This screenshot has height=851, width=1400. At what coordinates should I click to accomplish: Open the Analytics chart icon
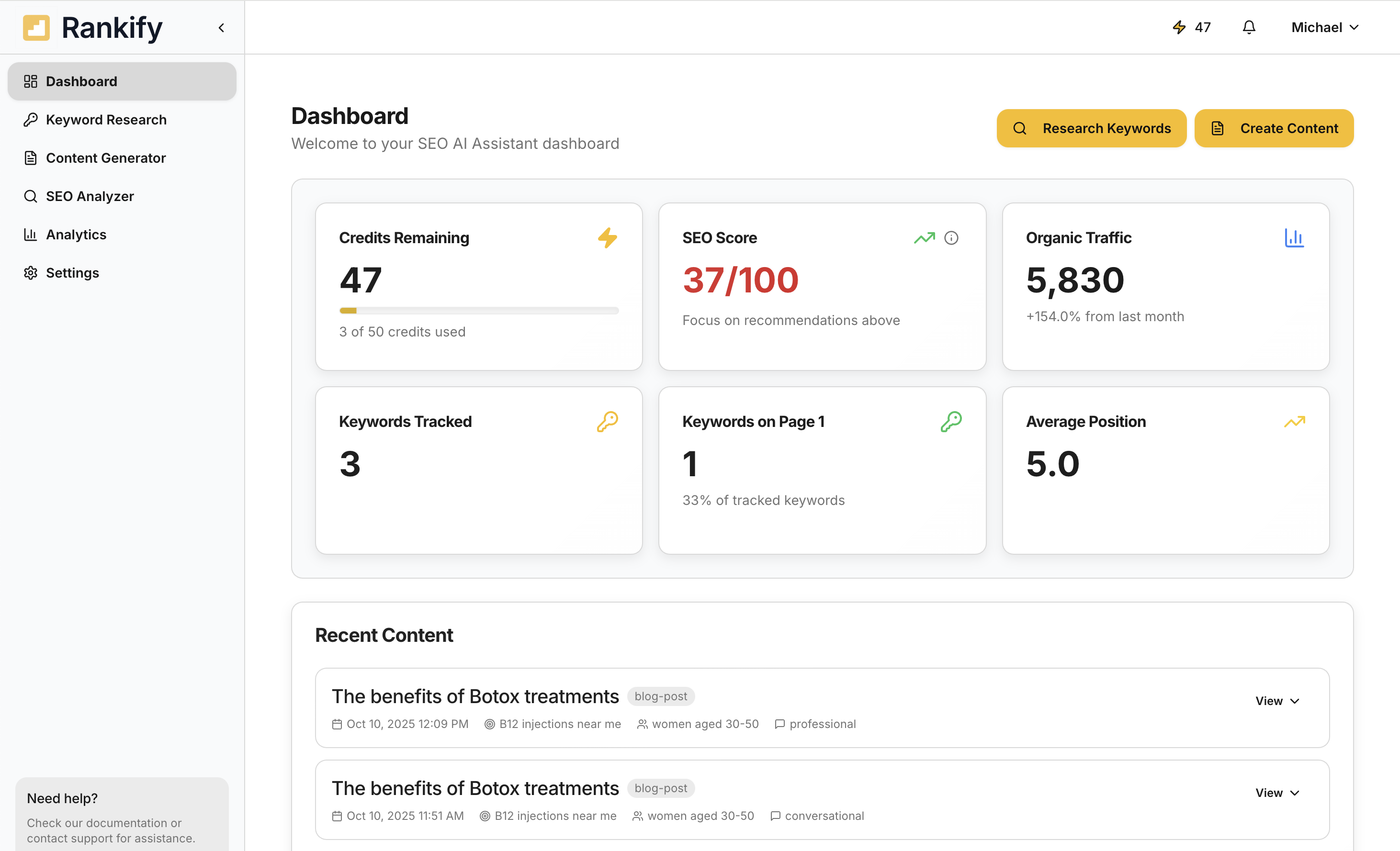(x=31, y=234)
